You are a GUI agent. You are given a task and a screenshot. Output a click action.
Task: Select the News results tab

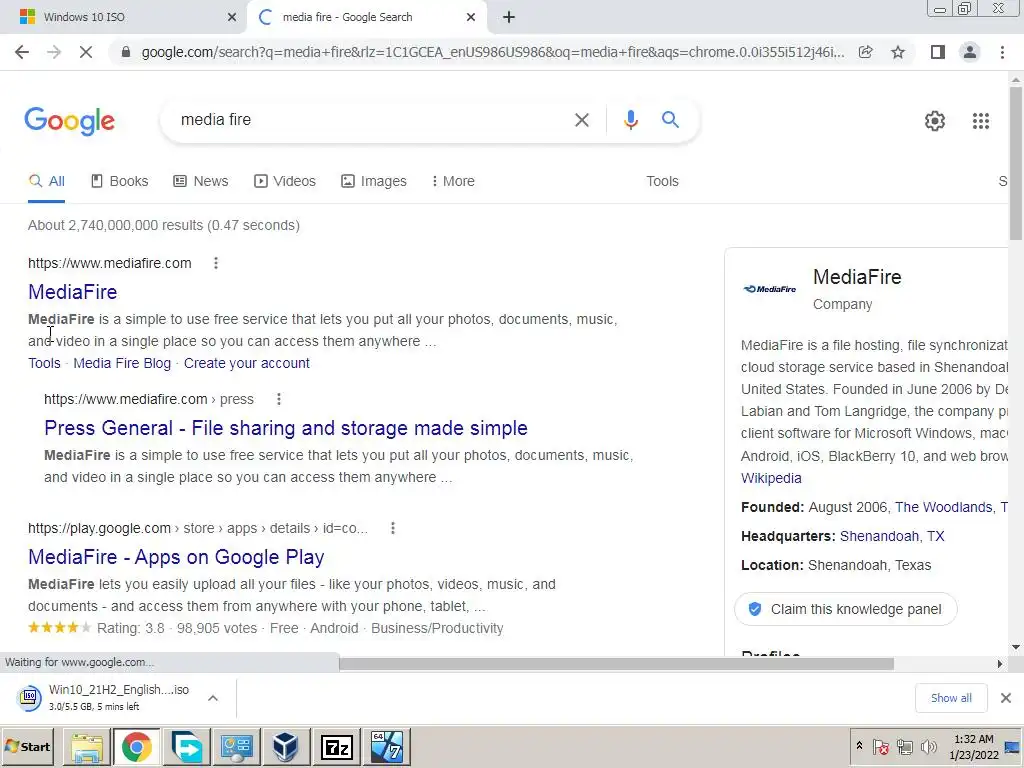point(200,182)
